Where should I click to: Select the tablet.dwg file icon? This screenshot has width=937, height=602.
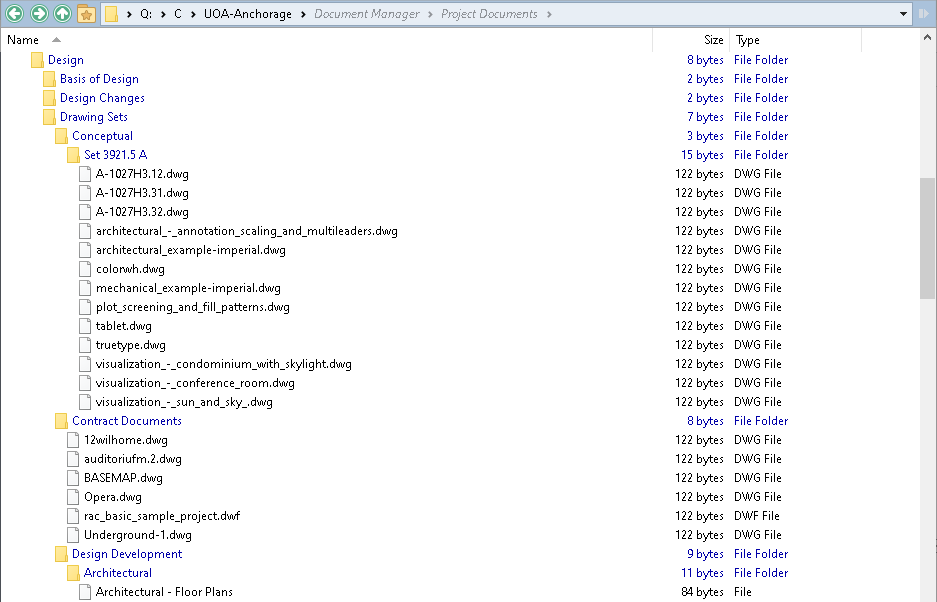point(84,325)
